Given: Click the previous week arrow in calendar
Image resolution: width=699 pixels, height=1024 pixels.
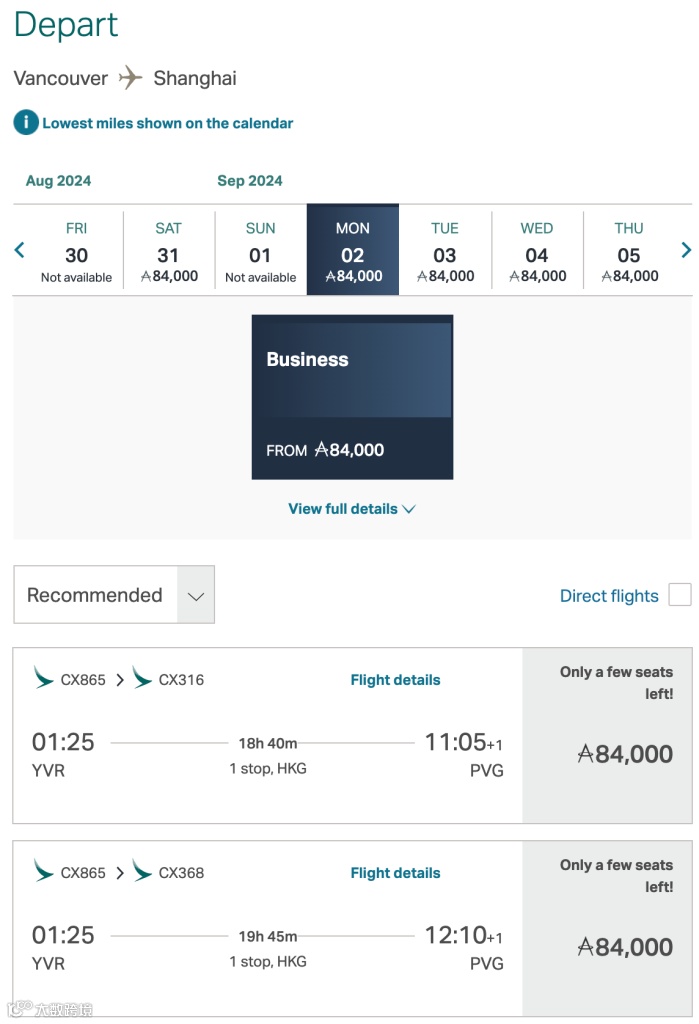Looking at the screenshot, I should (x=19, y=250).
